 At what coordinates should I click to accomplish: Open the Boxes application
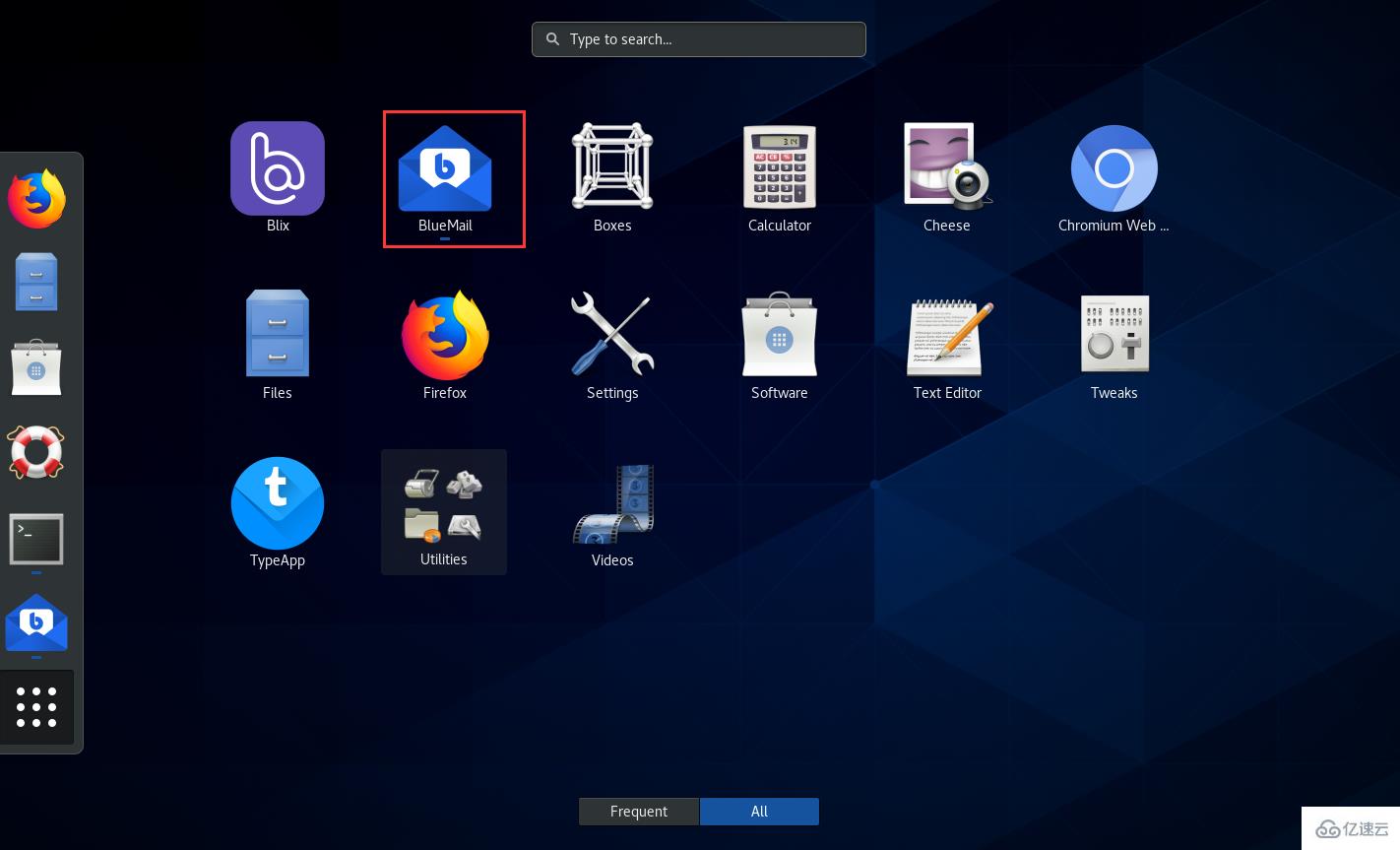612,165
